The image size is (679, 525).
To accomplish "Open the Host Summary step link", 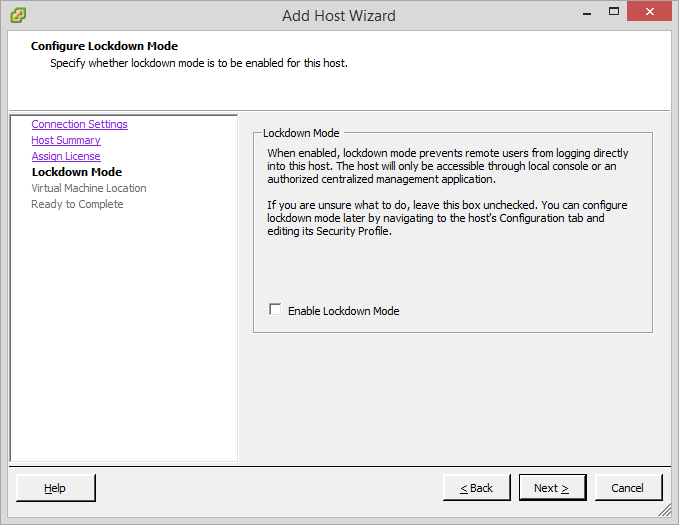I will tap(66, 140).
